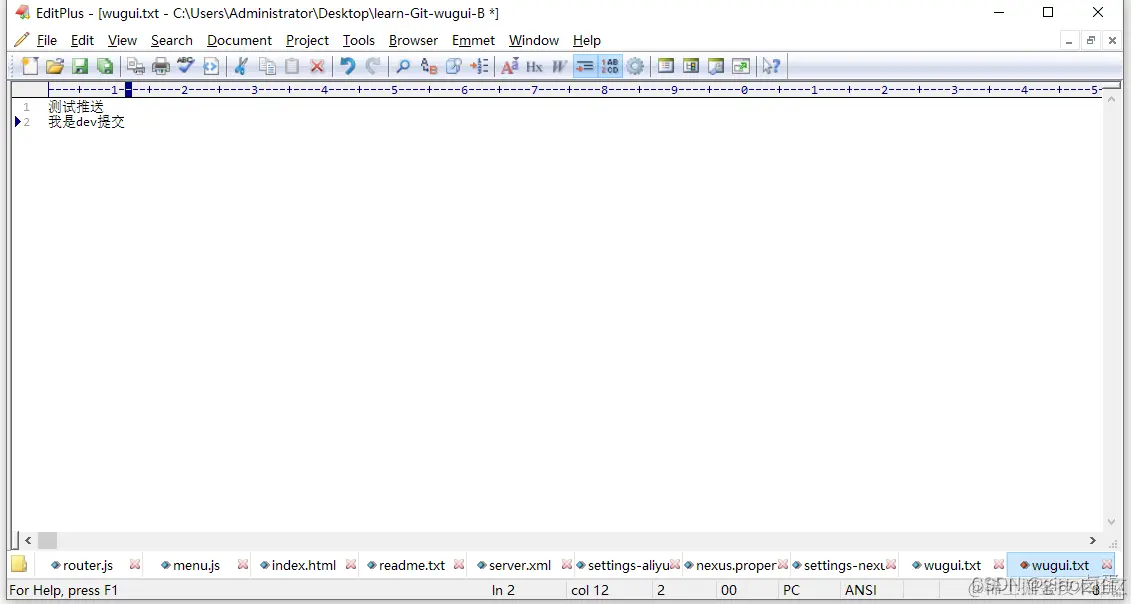Screen dimensions: 1134x604
Task: Open the Window menu
Action: [x=533, y=41]
